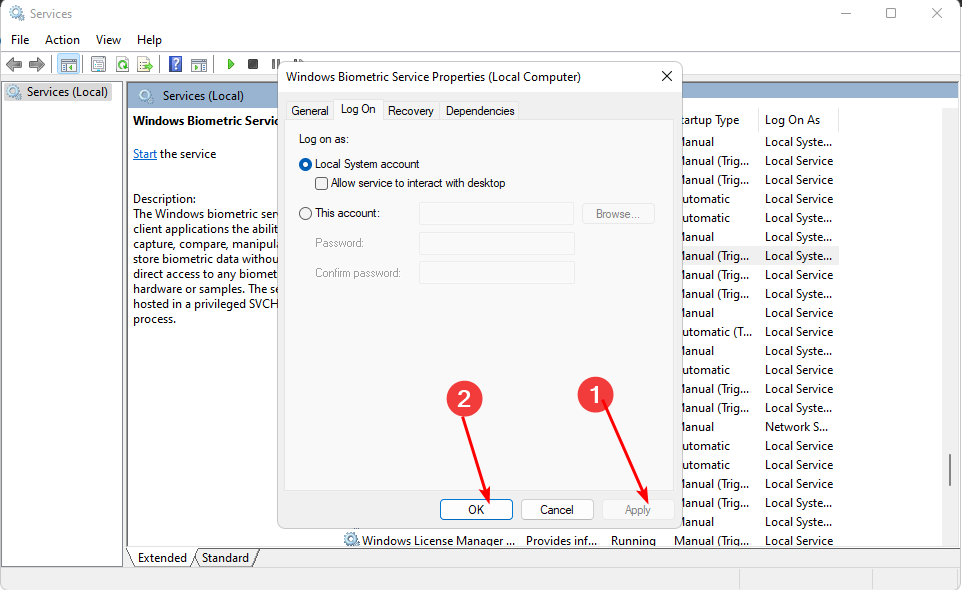Image resolution: width=962 pixels, height=590 pixels.
Task: Click the OK button
Action: click(x=476, y=510)
